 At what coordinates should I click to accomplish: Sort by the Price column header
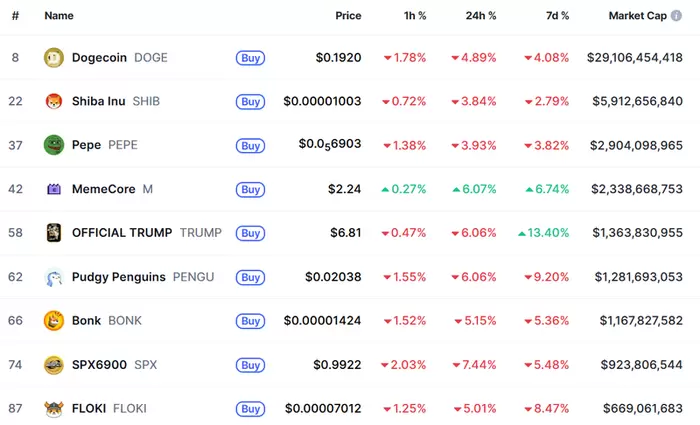348,16
